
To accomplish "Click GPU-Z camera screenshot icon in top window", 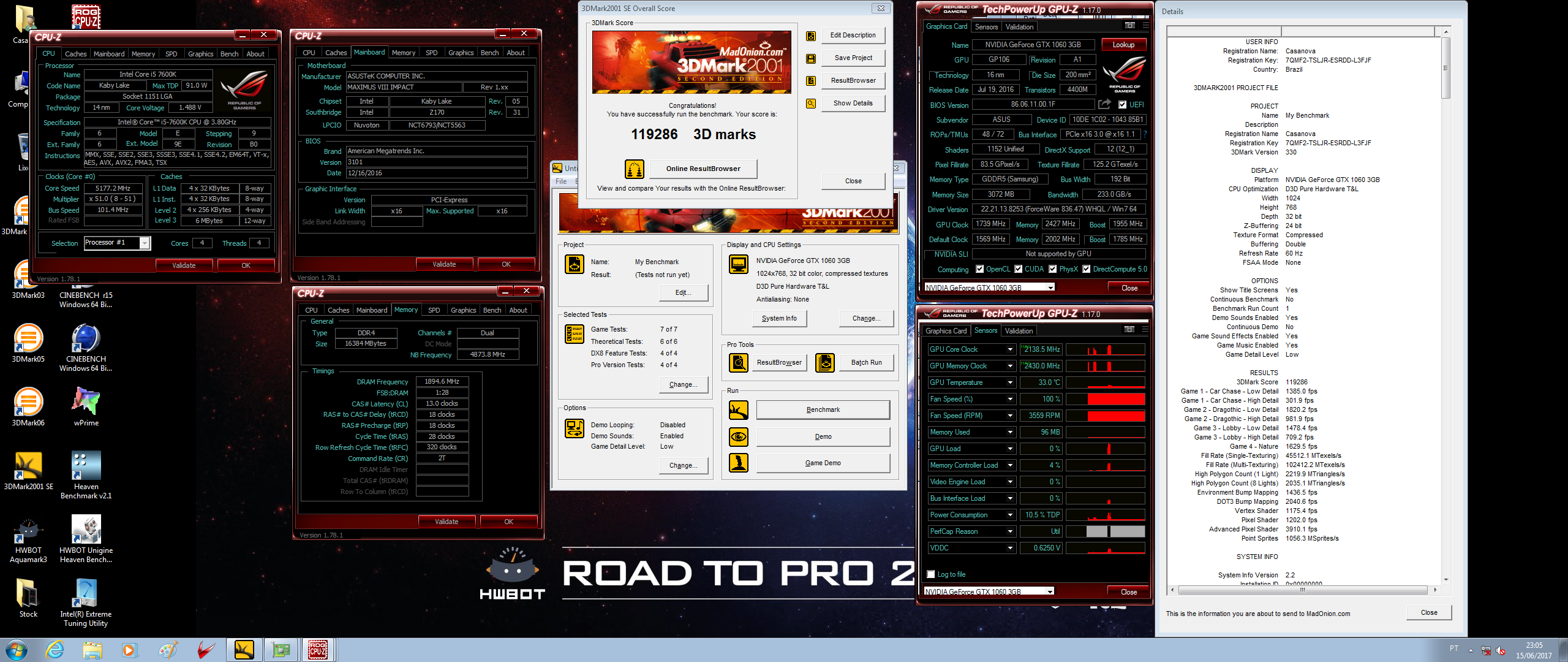I will tap(1129, 26).
